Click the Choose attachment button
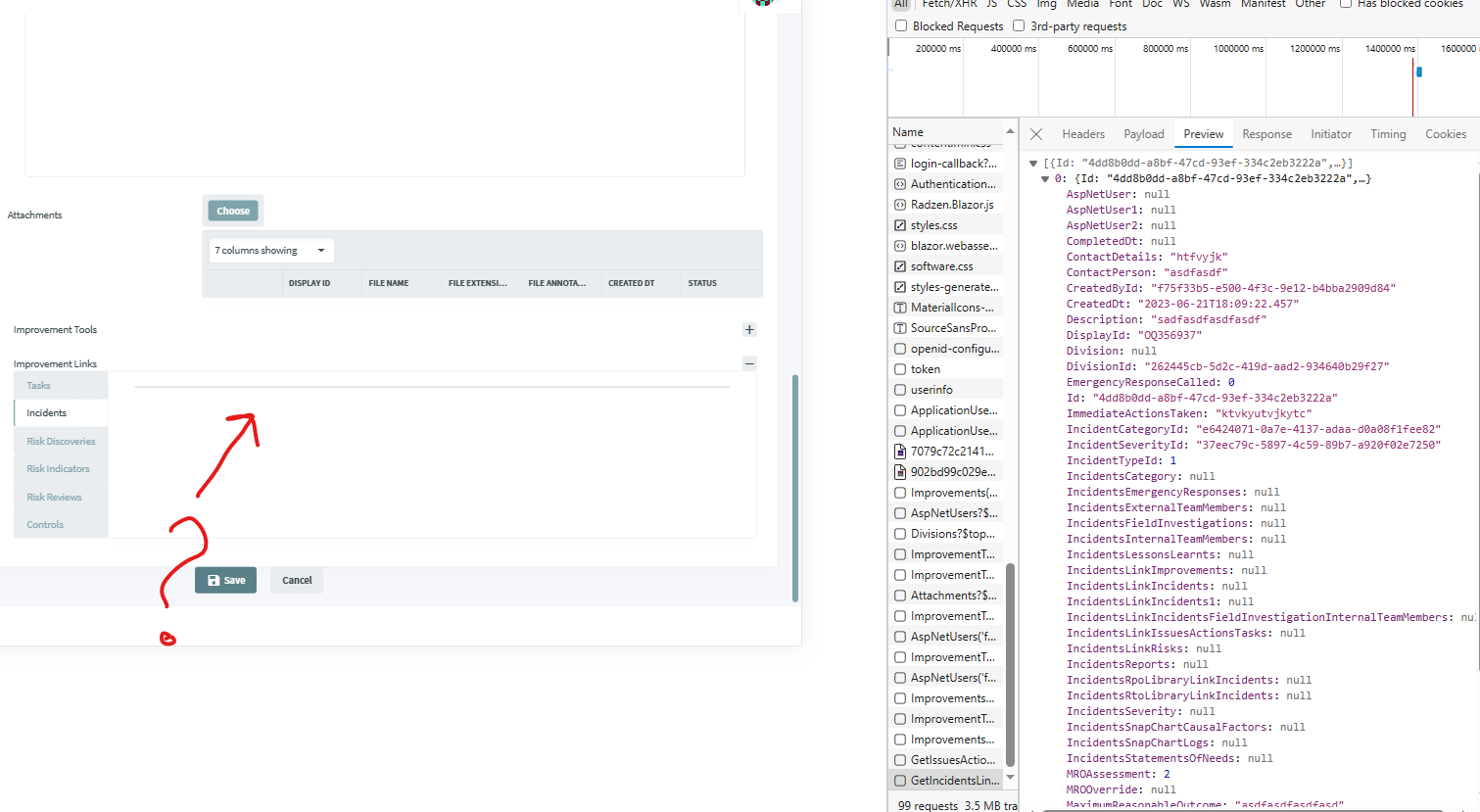The image size is (1480, 812). (x=233, y=211)
